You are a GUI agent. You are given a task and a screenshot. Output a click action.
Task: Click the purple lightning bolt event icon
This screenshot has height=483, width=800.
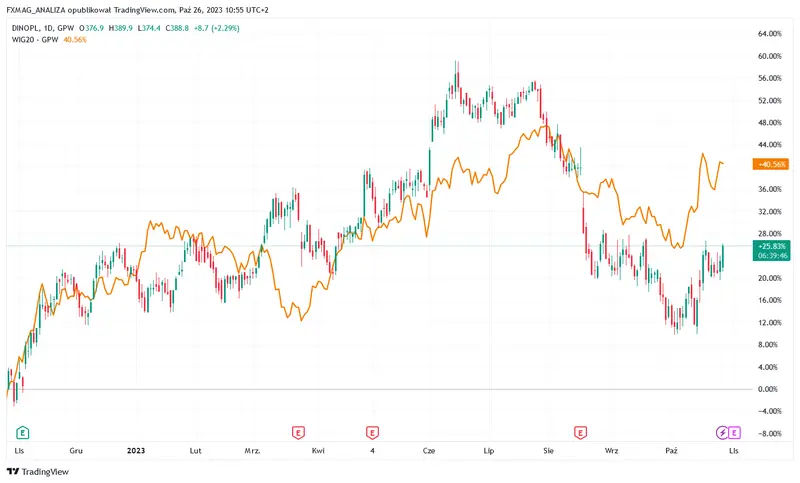(x=723, y=432)
